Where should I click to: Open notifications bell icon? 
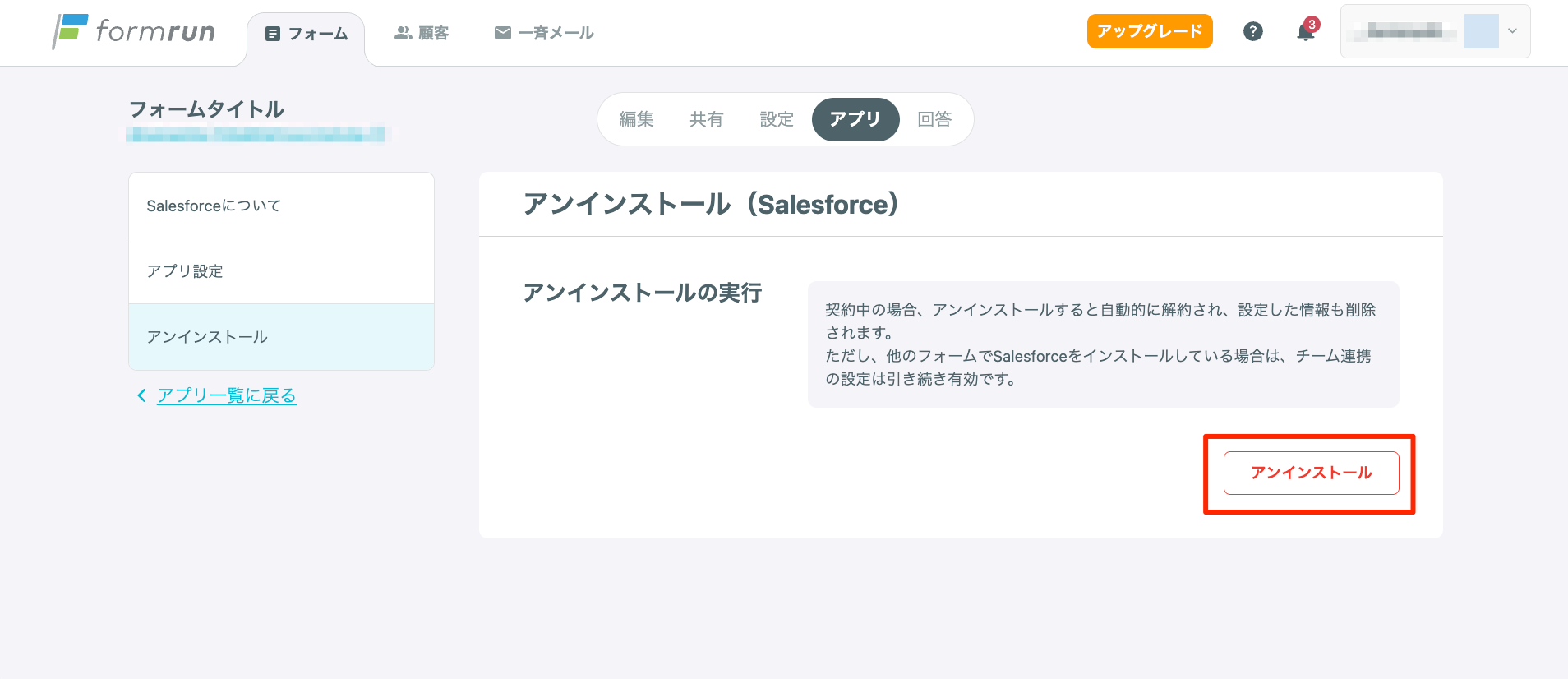[x=1305, y=32]
